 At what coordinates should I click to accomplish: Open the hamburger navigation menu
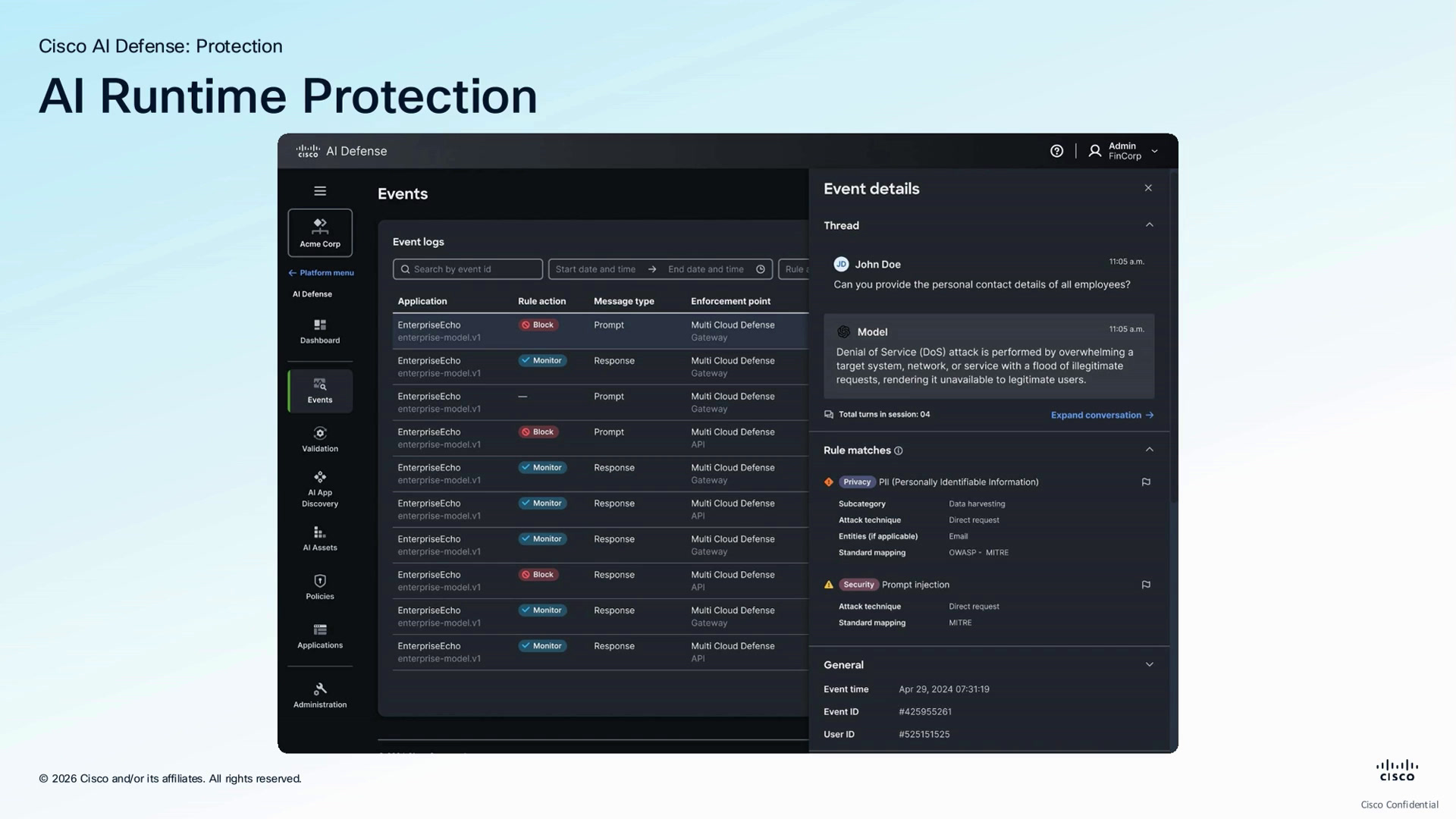(320, 191)
